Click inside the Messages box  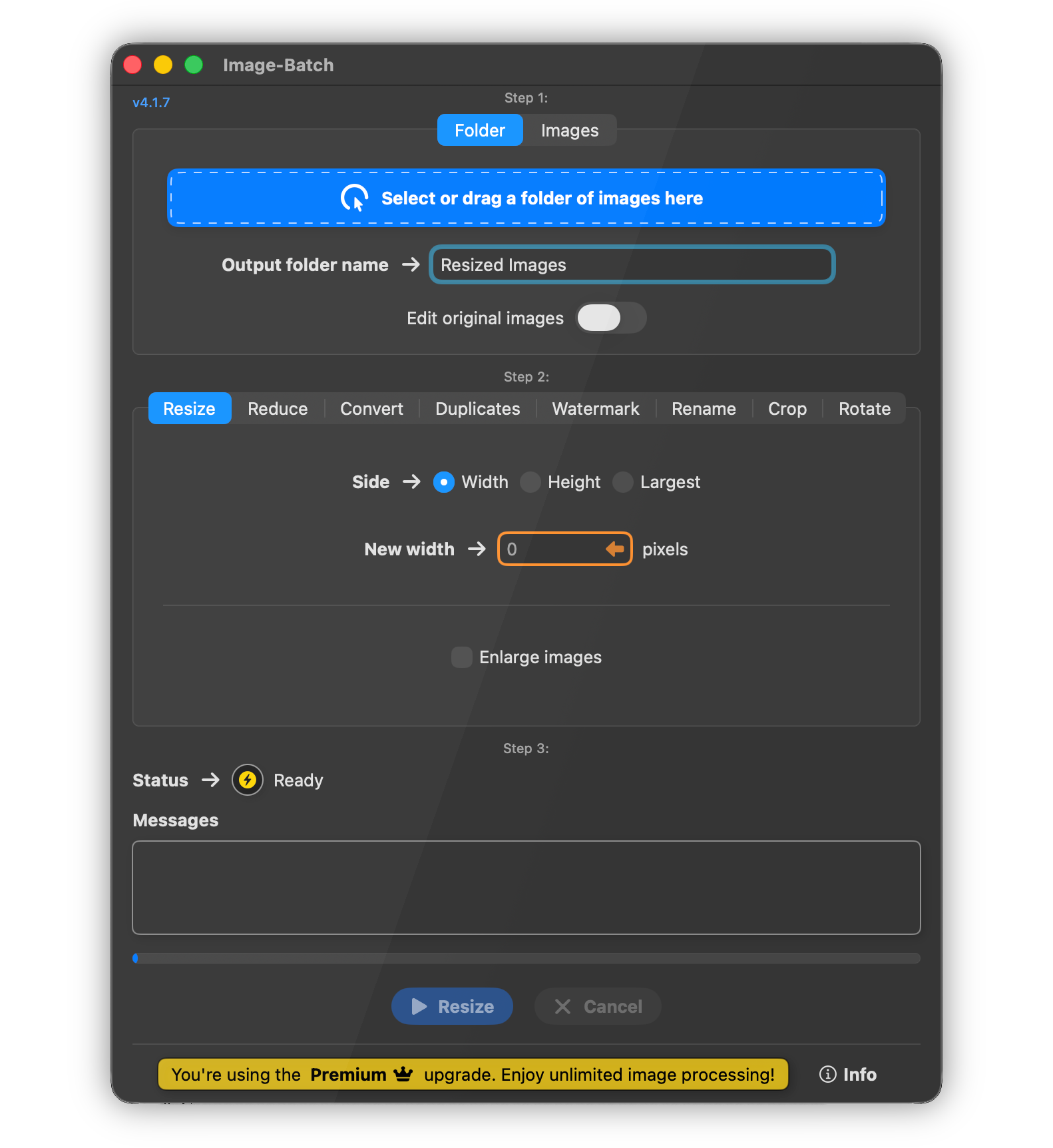[526, 888]
